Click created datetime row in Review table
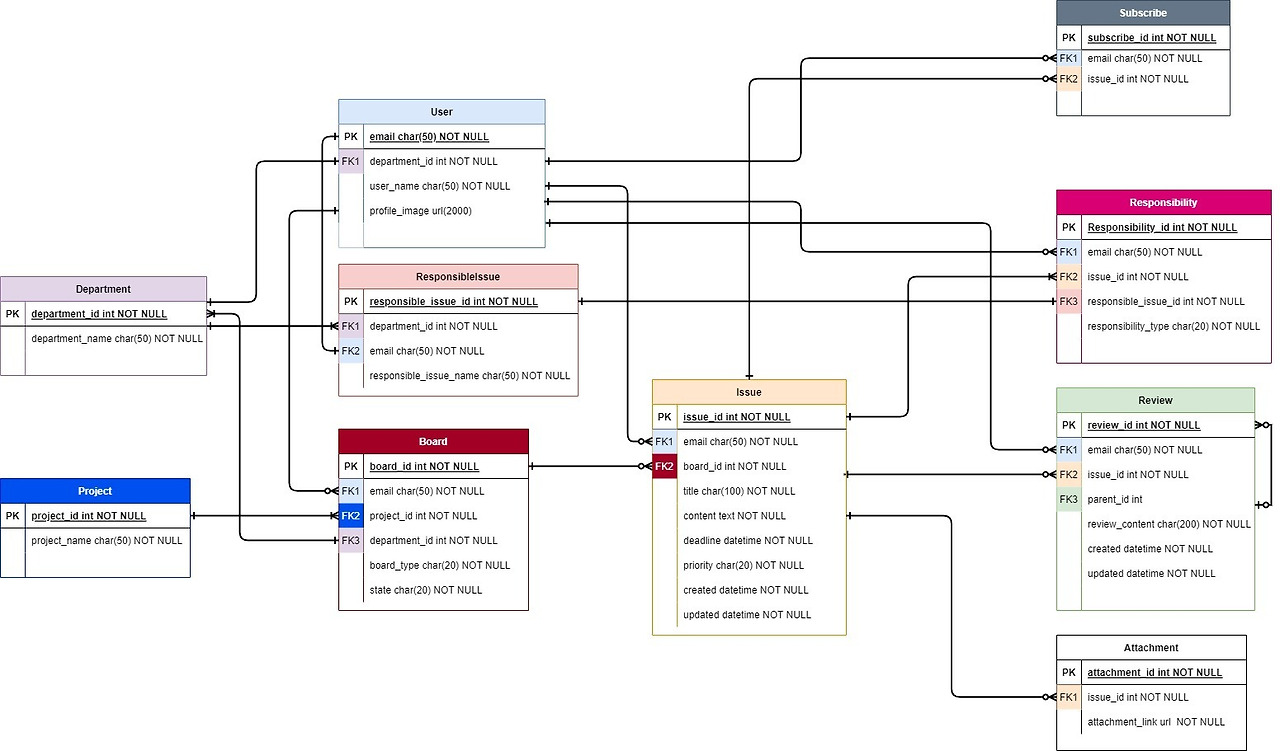 coord(1155,549)
